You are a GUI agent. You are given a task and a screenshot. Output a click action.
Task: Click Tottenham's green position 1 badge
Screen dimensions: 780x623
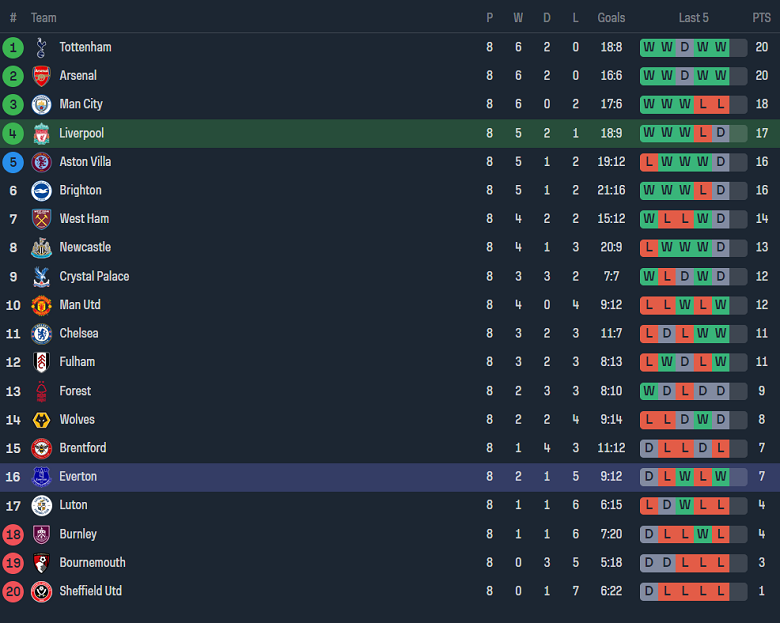pyautogui.click(x=13, y=47)
